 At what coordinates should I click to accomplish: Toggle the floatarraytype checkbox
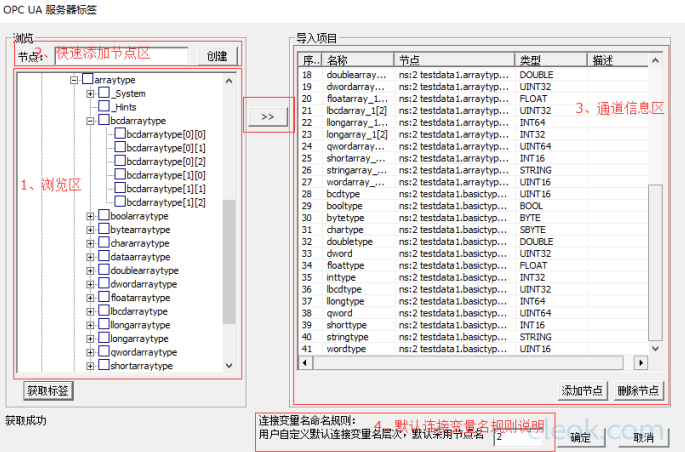pyautogui.click(x=103, y=298)
